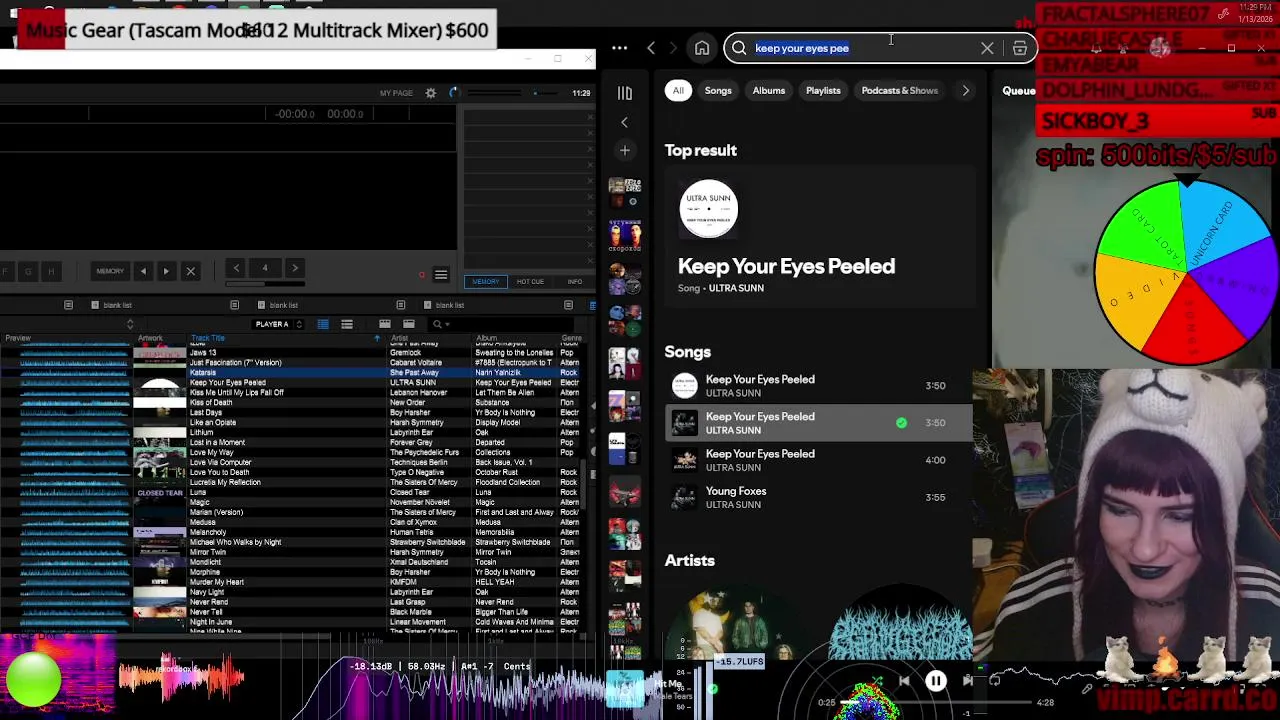Screen dimensions: 1280x720
Task: Collapse the Spotify library sidebar arrow
Action: (x=625, y=122)
